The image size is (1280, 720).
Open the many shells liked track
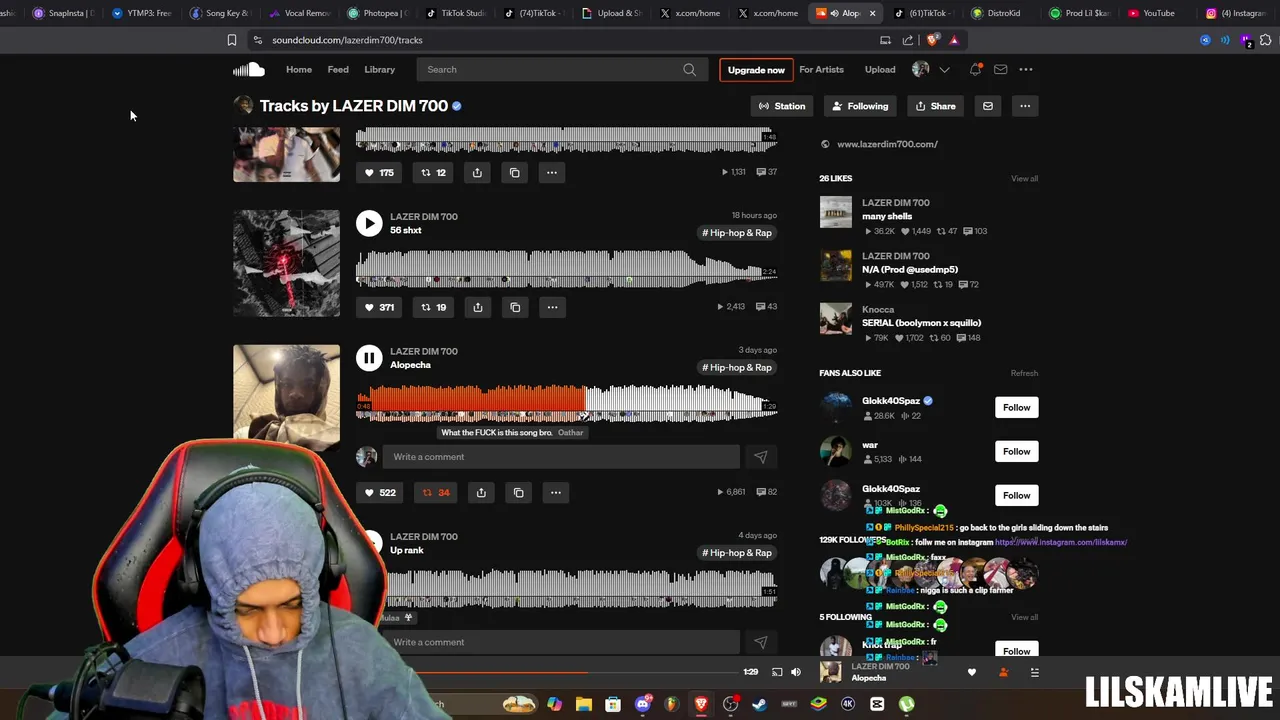[887, 216]
